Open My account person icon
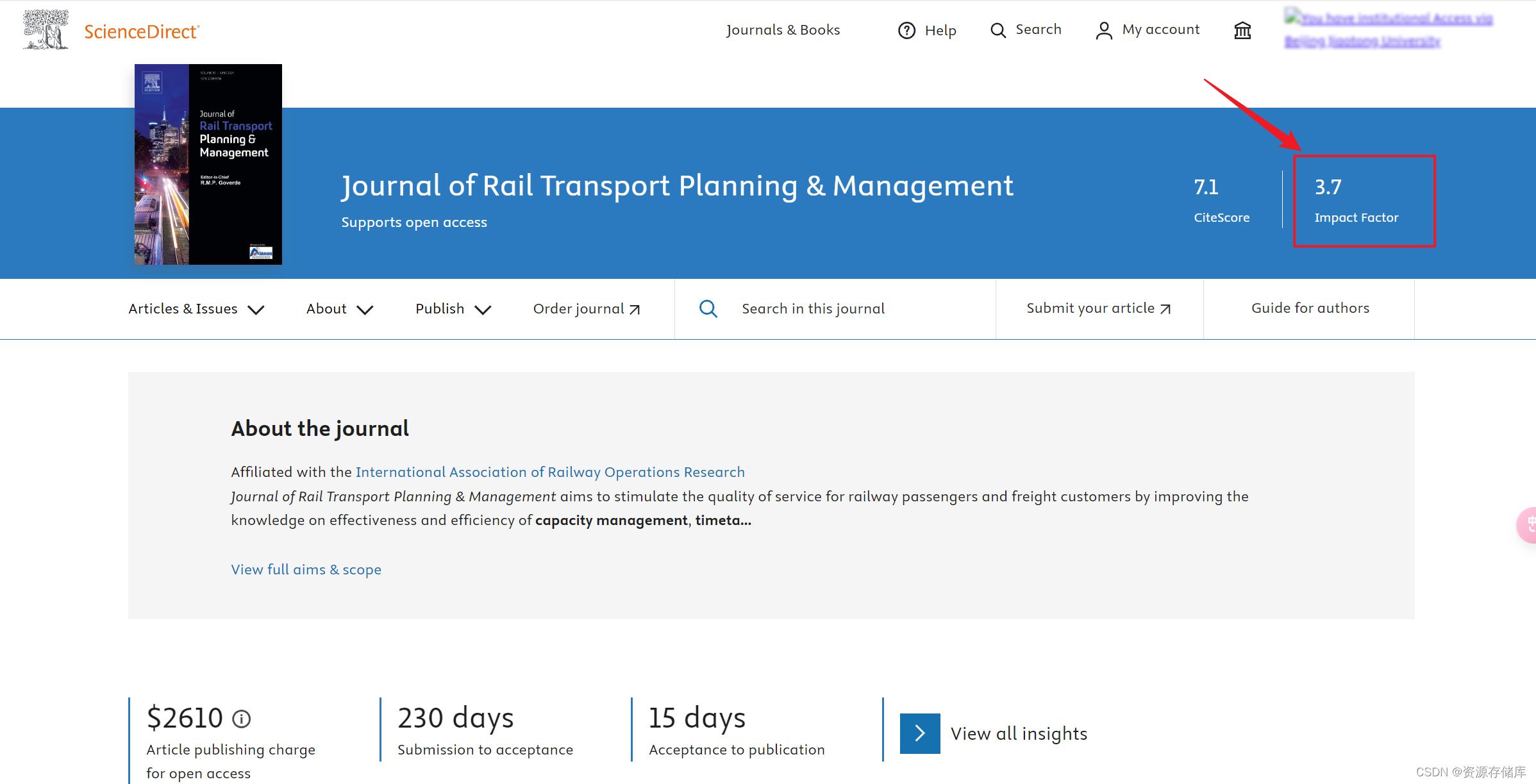This screenshot has height=784, width=1536. [x=1103, y=30]
